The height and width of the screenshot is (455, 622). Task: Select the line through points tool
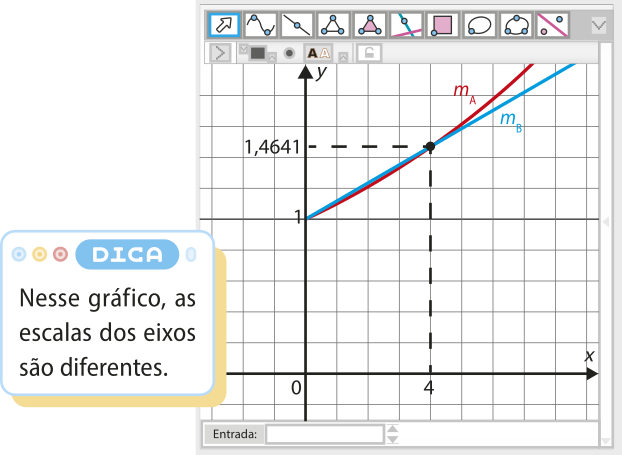tap(297, 25)
